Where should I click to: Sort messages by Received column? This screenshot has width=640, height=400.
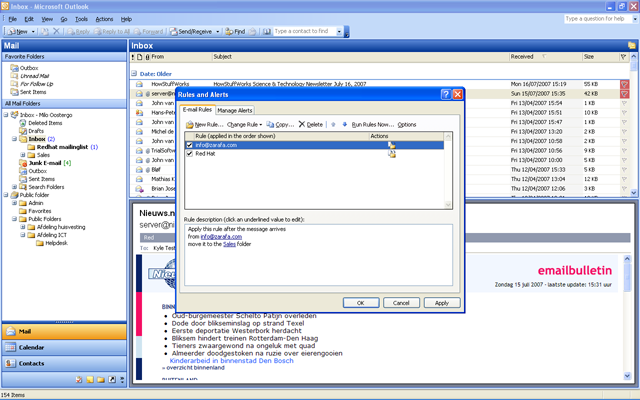point(546,57)
